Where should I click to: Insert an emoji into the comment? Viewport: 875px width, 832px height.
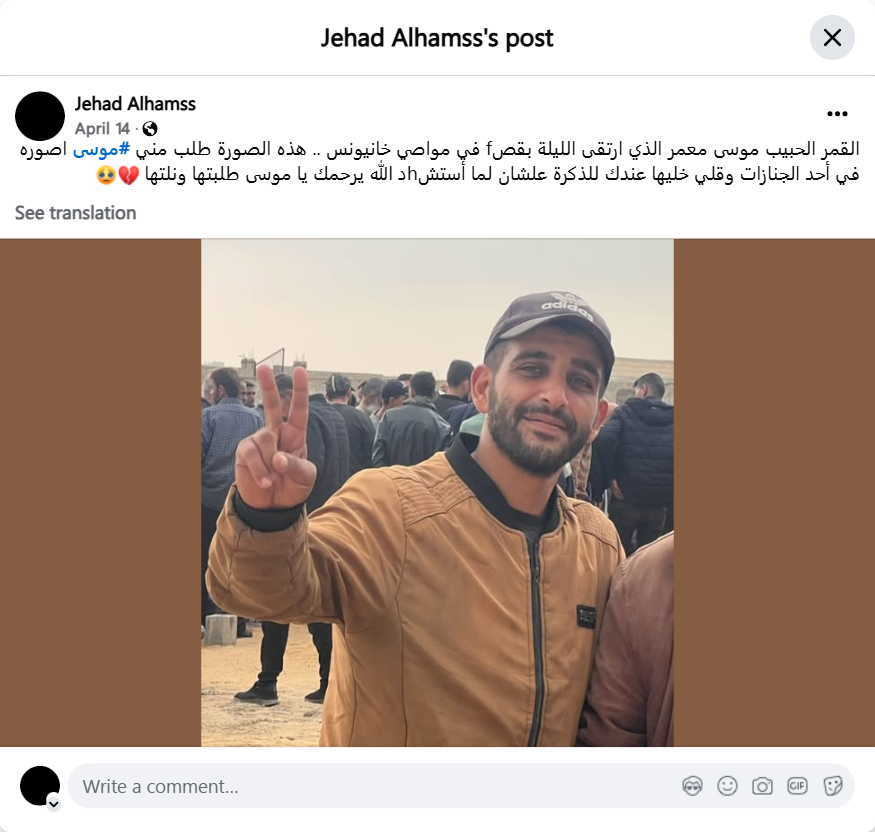coord(727,786)
